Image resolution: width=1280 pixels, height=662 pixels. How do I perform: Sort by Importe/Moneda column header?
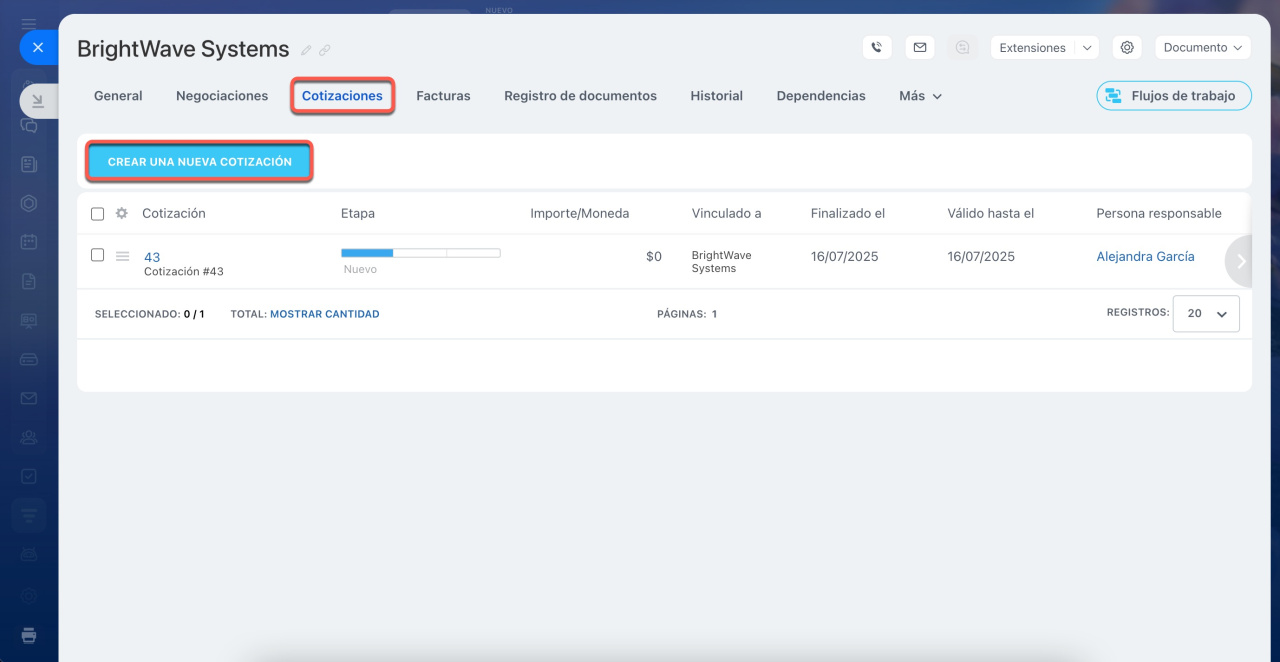[x=580, y=213]
